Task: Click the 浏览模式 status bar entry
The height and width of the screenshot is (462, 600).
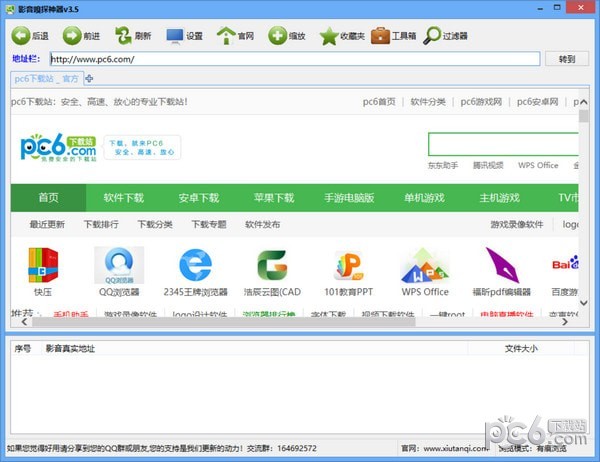Action: 533,448
